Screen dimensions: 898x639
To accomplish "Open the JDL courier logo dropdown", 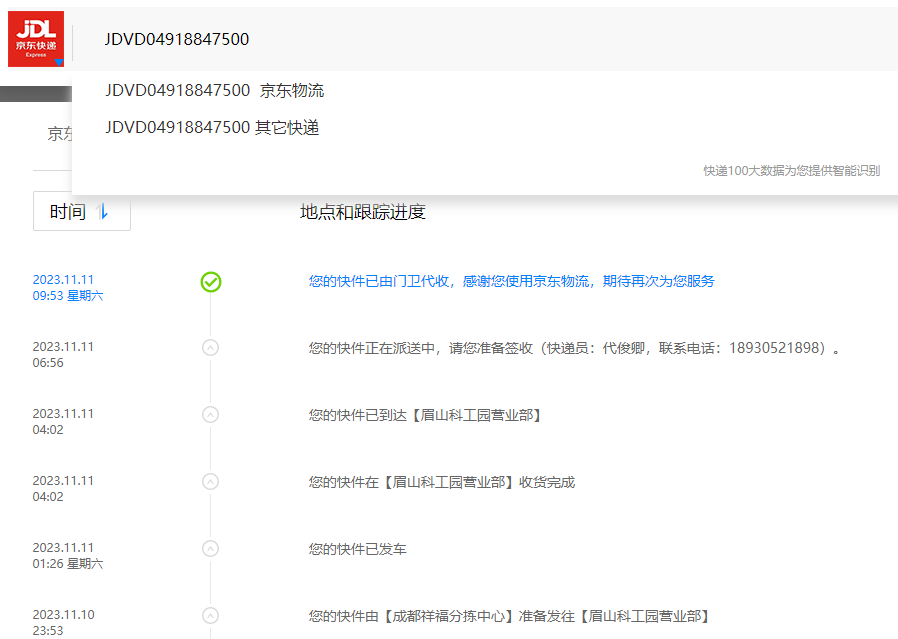I will (x=36, y=39).
